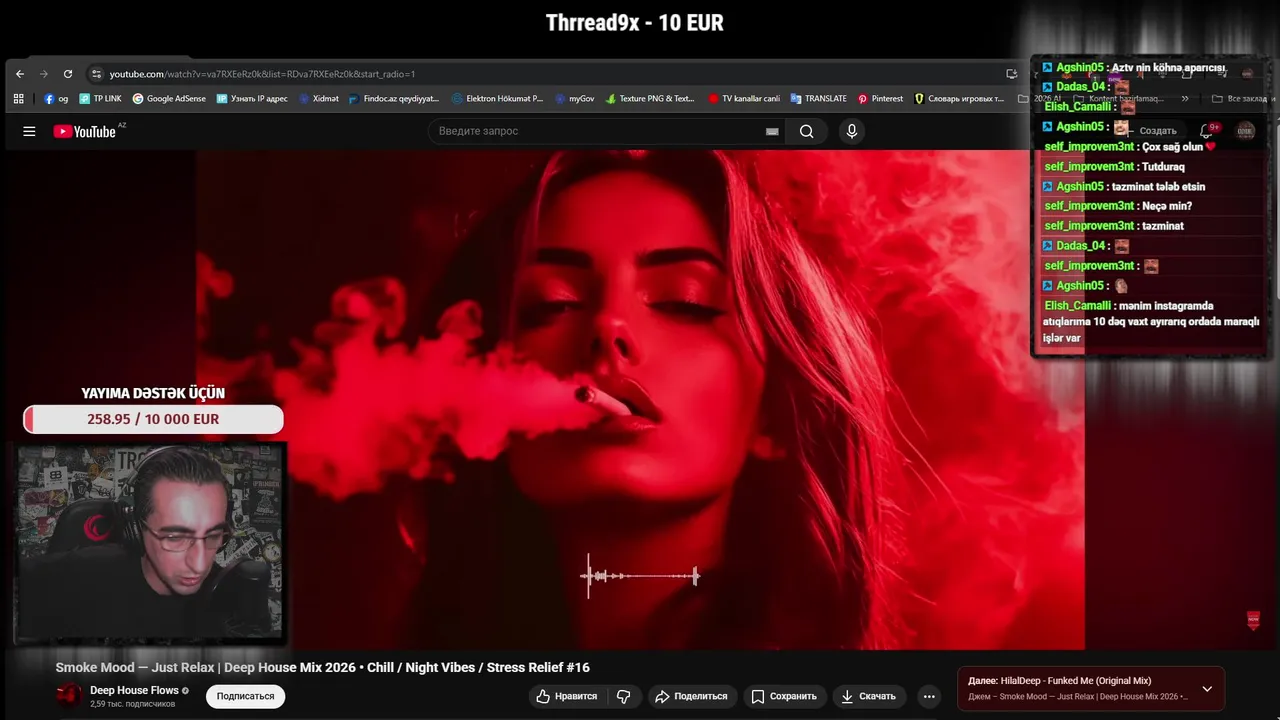Click the youtube.com address bar URL
The image size is (1280, 720).
pos(262,74)
